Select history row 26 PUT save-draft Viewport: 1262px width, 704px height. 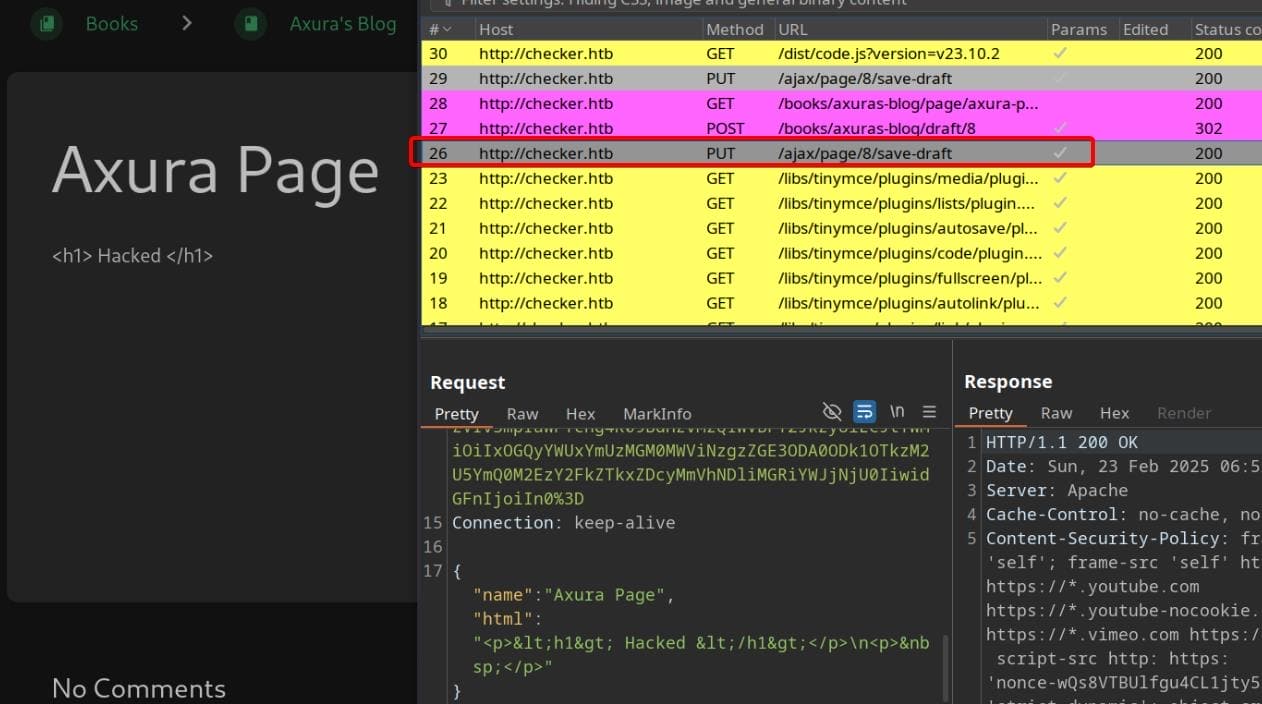[x=842, y=153]
